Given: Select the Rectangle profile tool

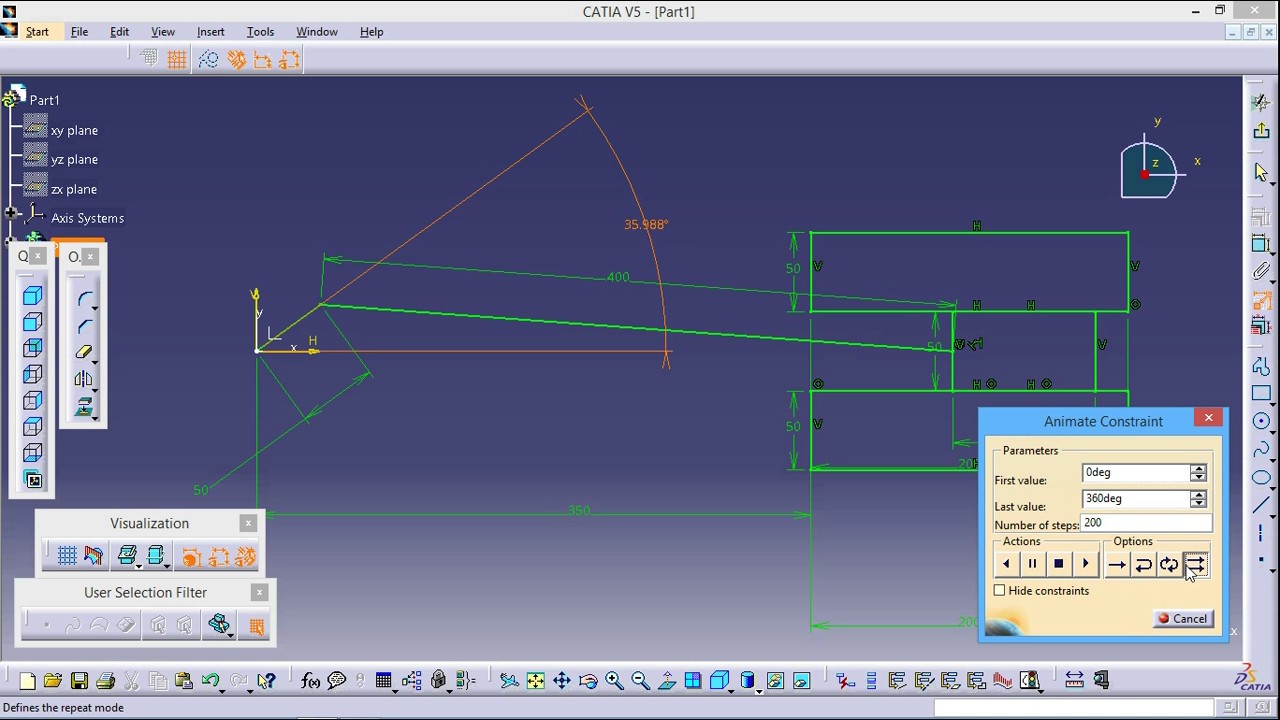Looking at the screenshot, I should click(1262, 394).
